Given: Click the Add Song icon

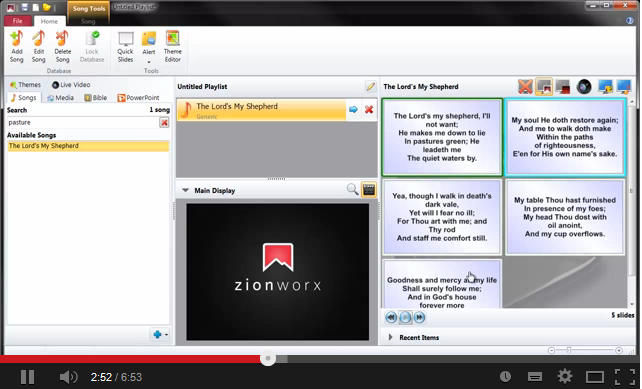Looking at the screenshot, I should (x=17, y=47).
